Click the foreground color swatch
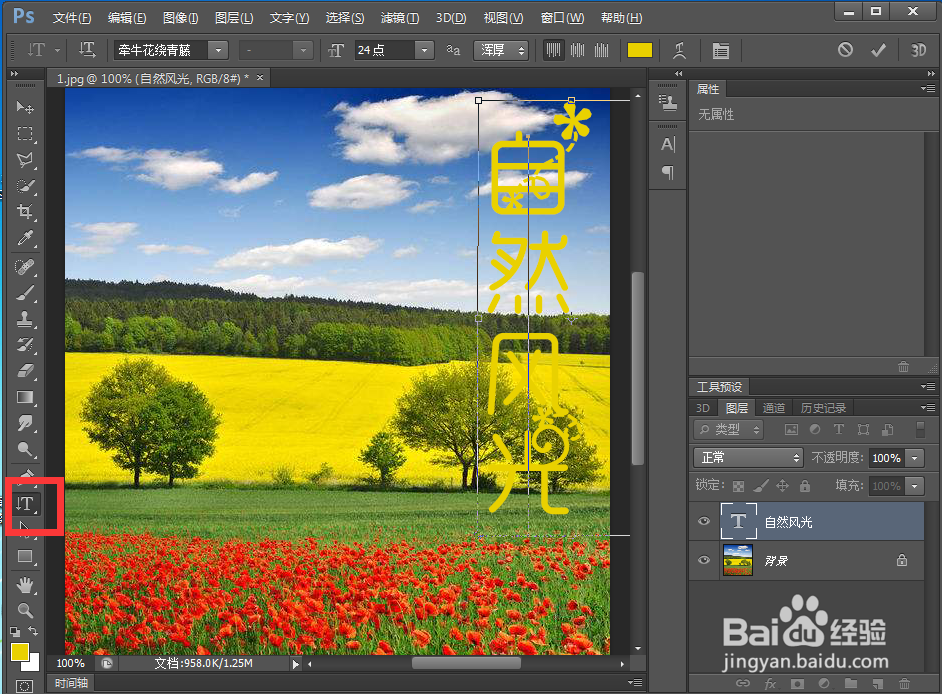Screen dimensions: 942x694 pos(19,651)
